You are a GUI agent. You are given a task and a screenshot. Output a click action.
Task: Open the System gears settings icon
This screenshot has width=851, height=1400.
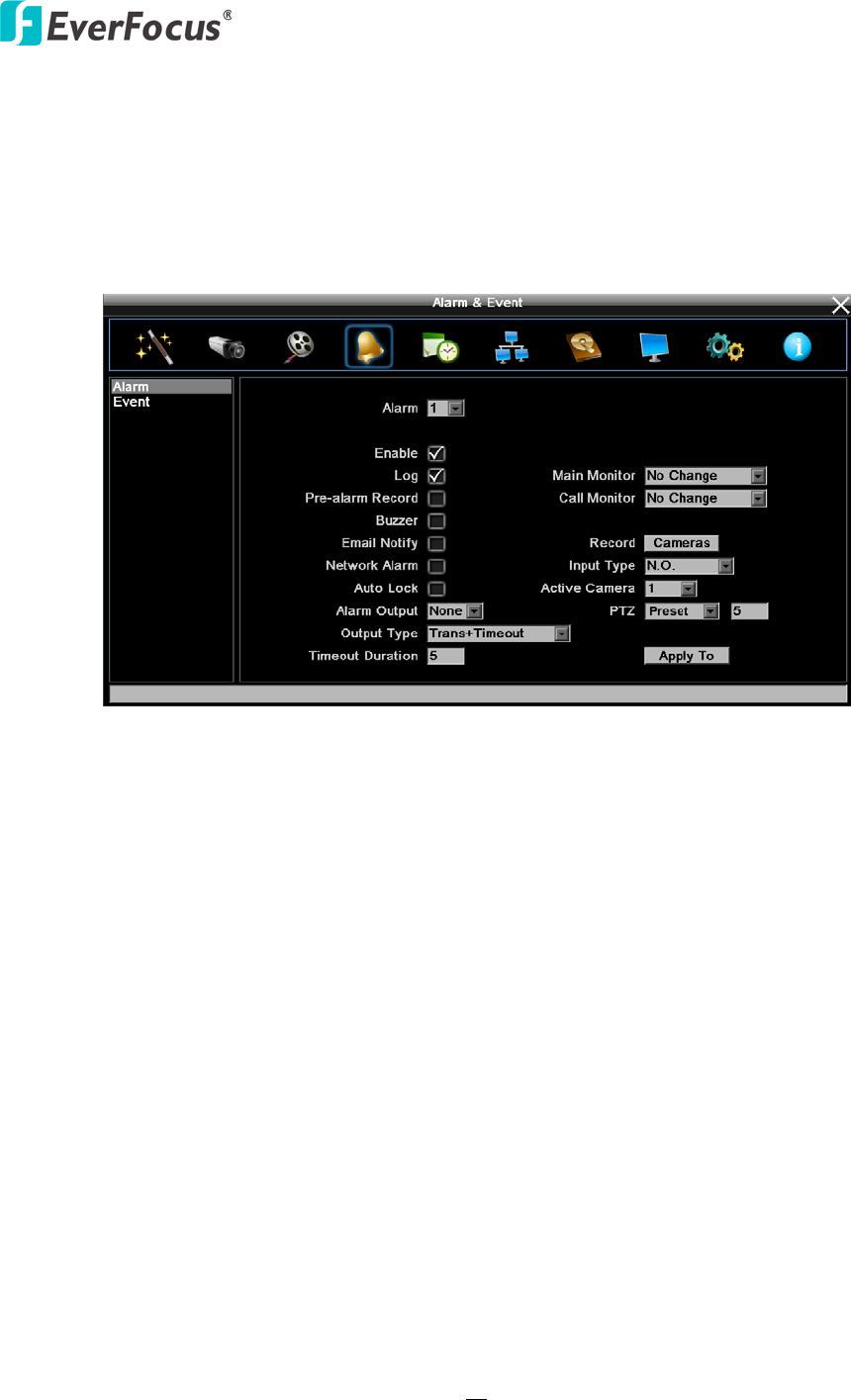725,347
